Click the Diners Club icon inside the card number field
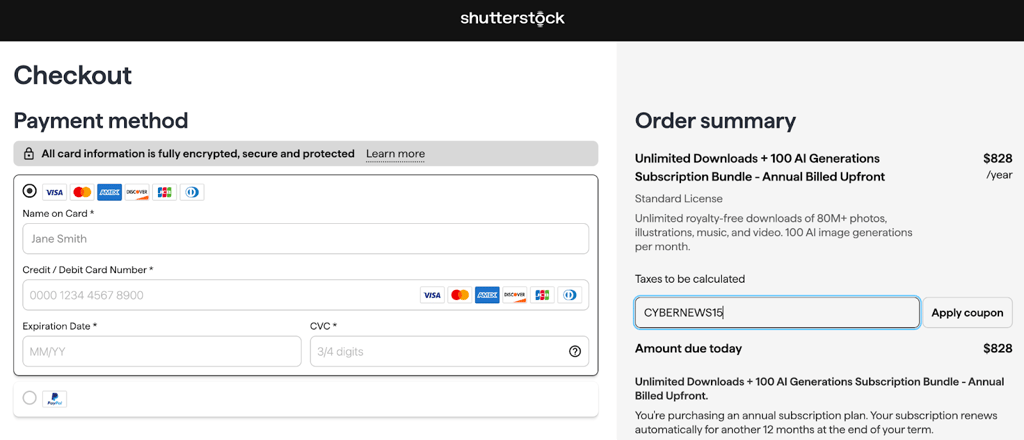This screenshot has height=440, width=1024. [569, 295]
